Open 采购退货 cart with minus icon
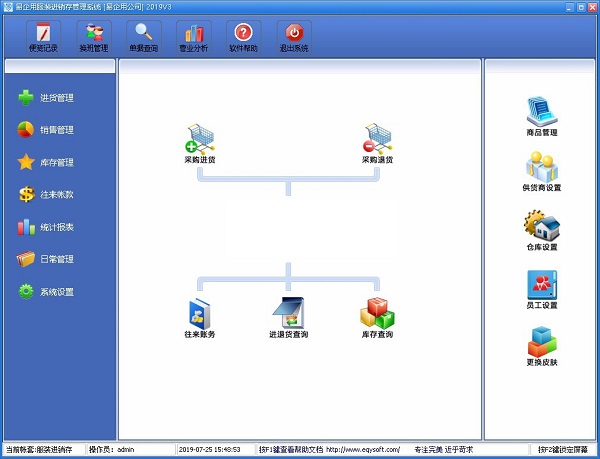600x459 pixels. 378,143
